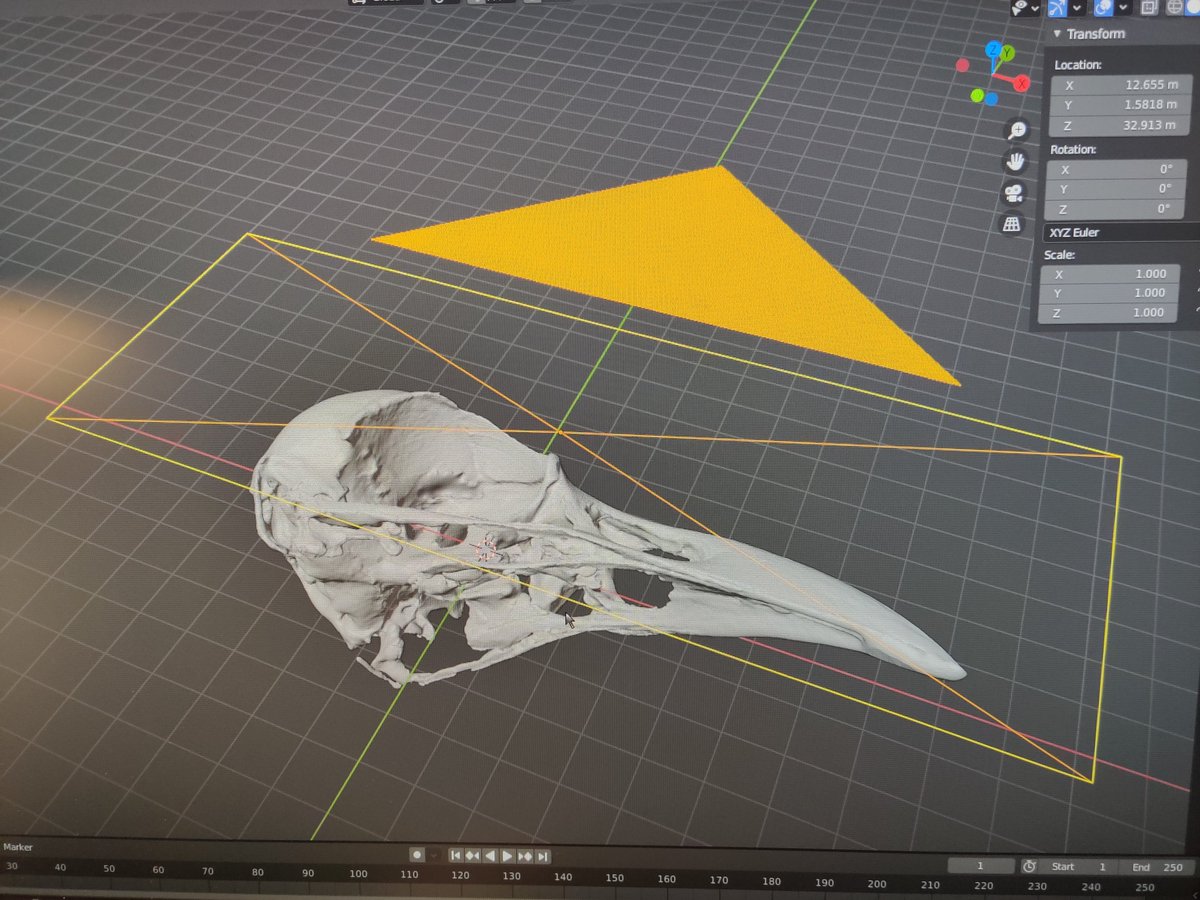This screenshot has height=900, width=1200.
Task: Click the End frame field
Action: point(1157,867)
